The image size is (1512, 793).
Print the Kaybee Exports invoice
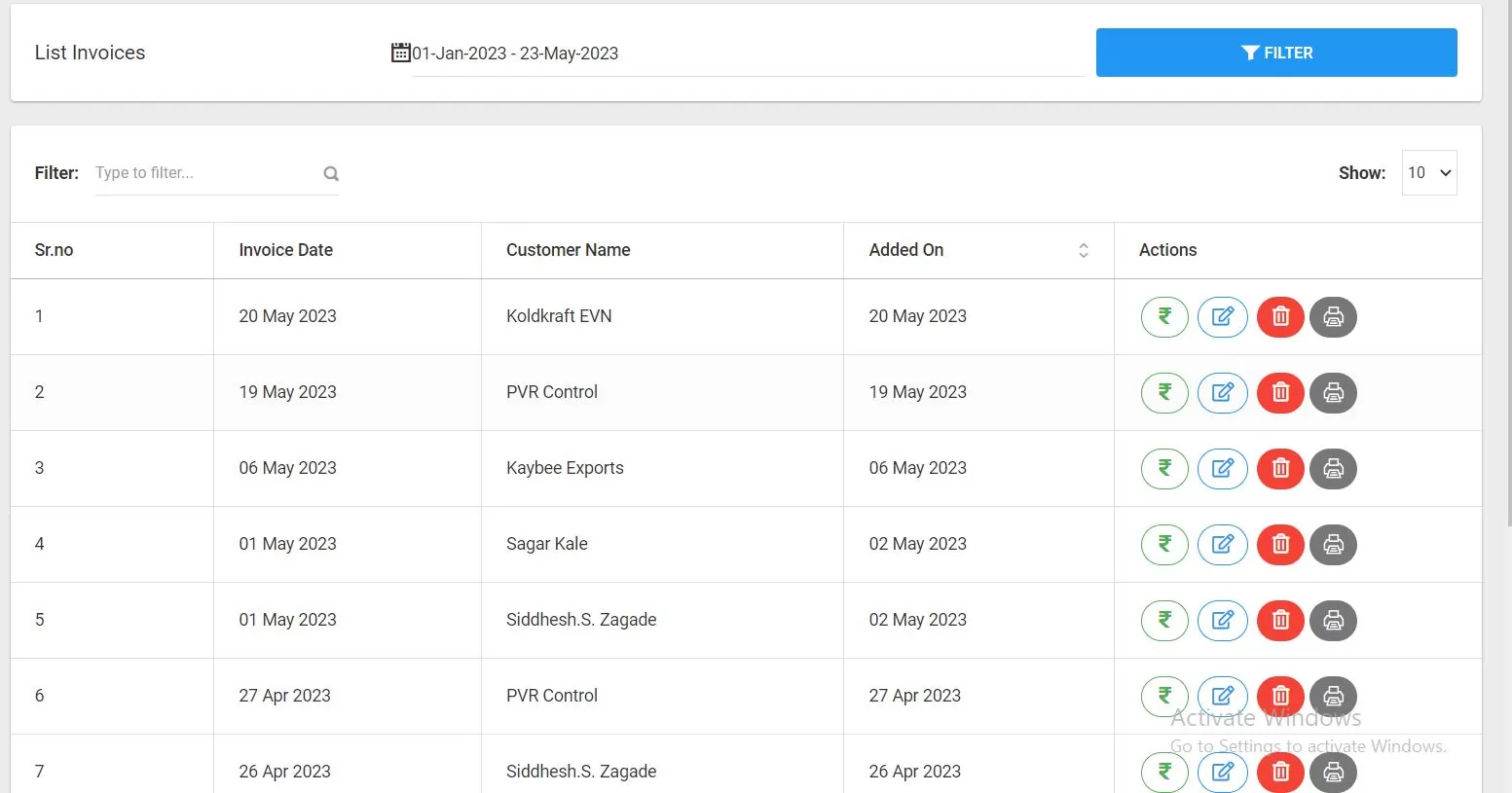point(1334,469)
